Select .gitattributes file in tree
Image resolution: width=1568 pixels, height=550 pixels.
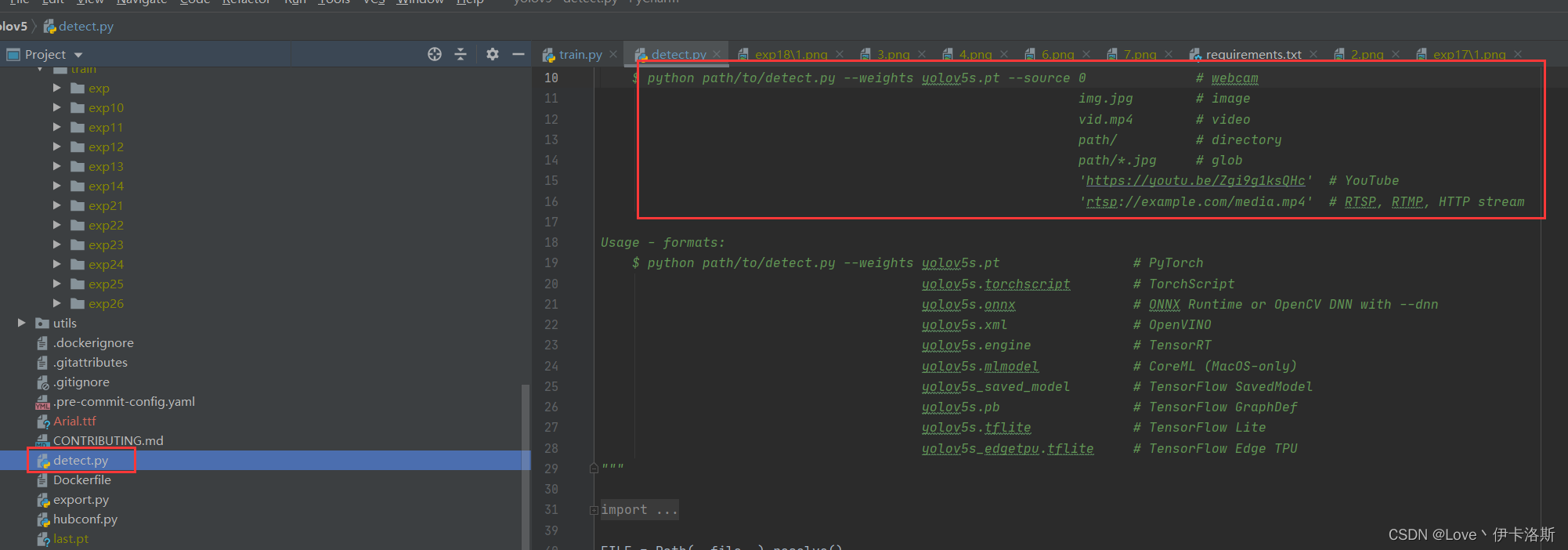(90, 362)
